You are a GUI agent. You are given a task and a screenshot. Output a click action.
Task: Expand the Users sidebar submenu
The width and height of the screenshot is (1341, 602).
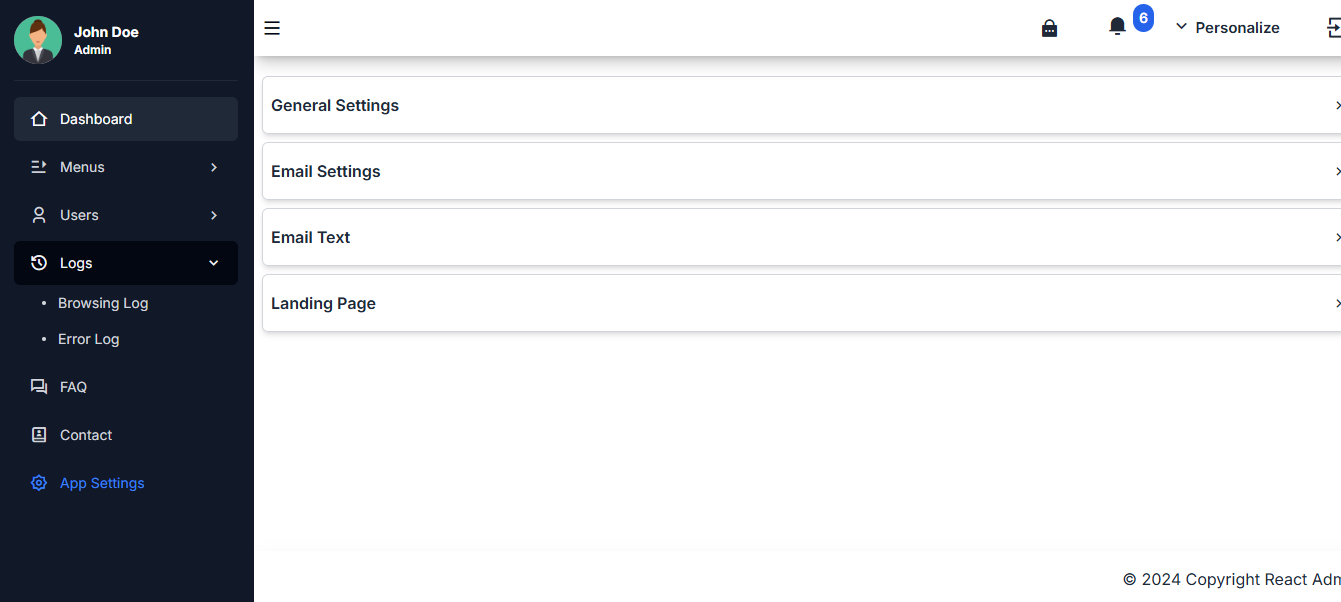tap(126, 215)
